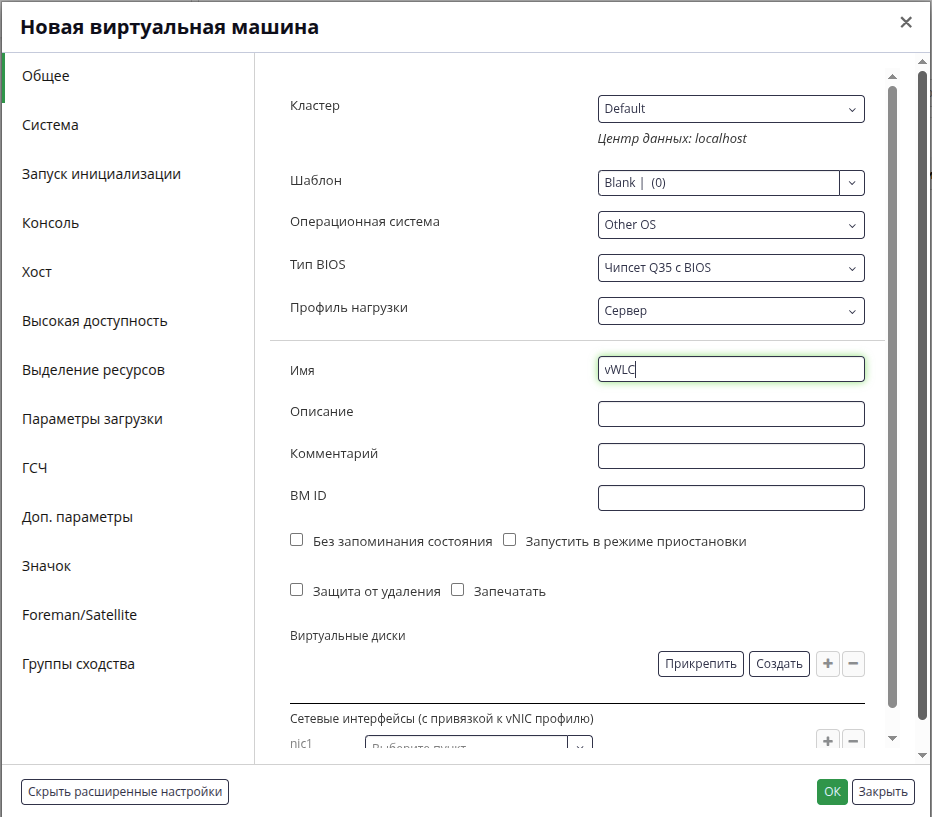Click the inner scrollbar up arrow

tap(892, 76)
